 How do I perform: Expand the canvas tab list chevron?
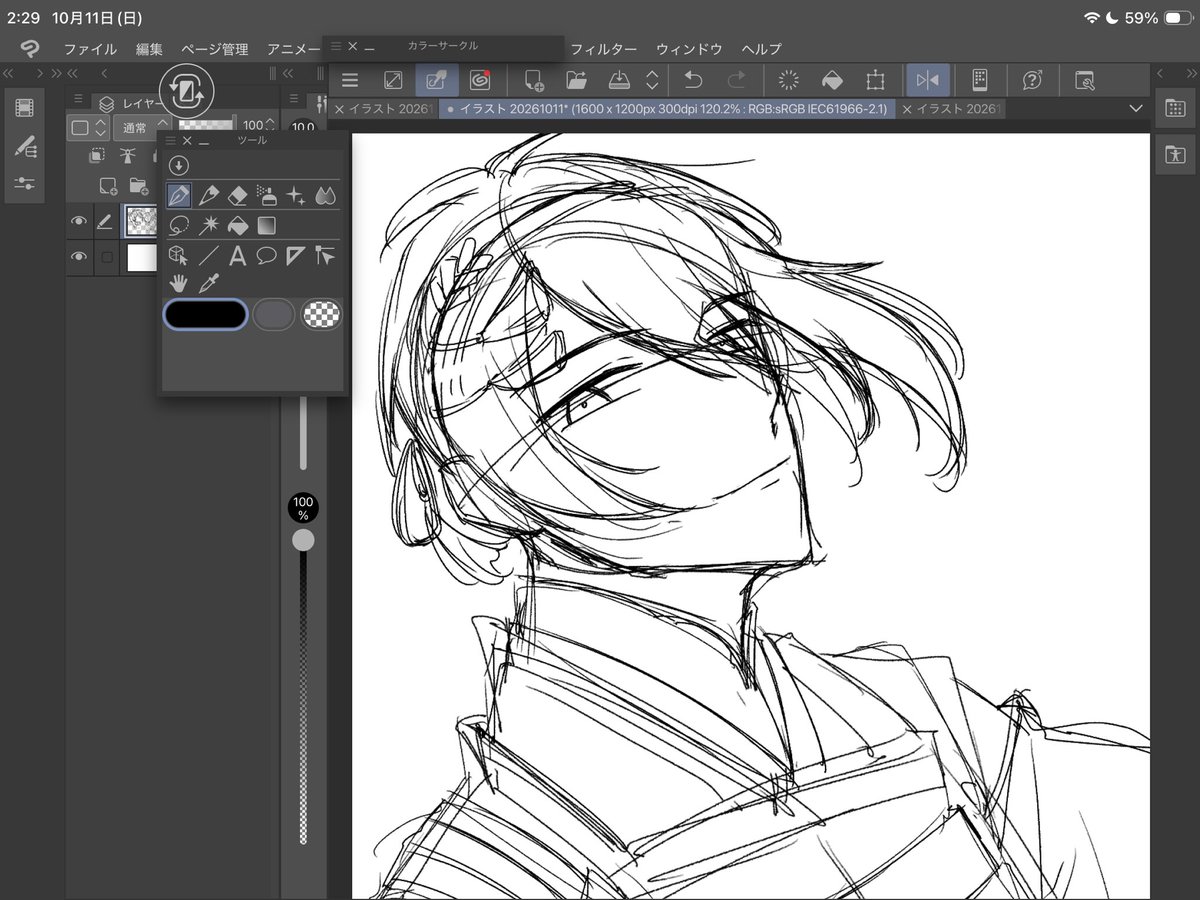point(1135,108)
